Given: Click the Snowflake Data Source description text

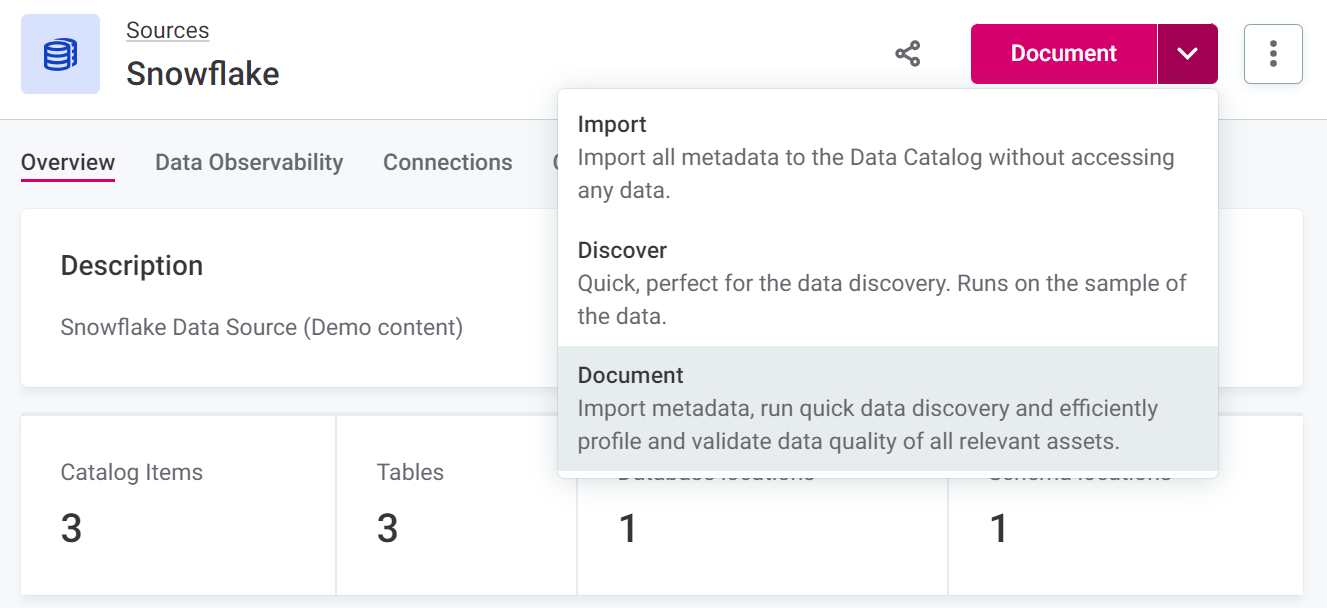Looking at the screenshot, I should [261, 327].
